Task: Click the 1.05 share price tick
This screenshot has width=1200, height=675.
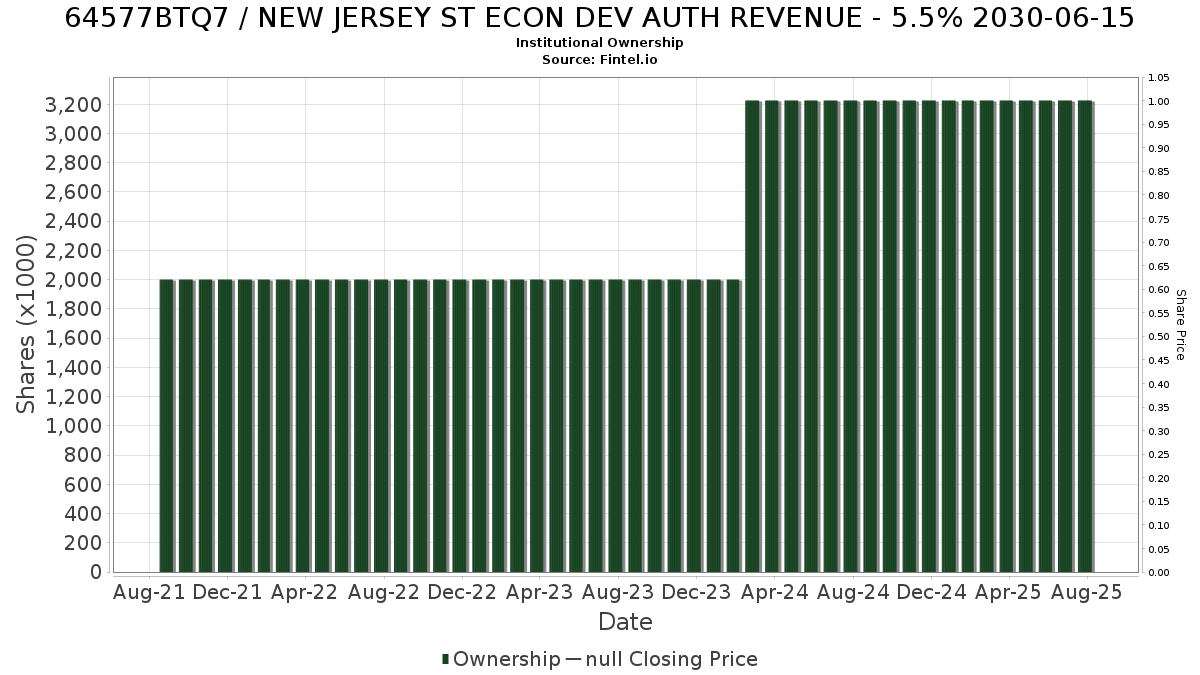Action: (1159, 78)
